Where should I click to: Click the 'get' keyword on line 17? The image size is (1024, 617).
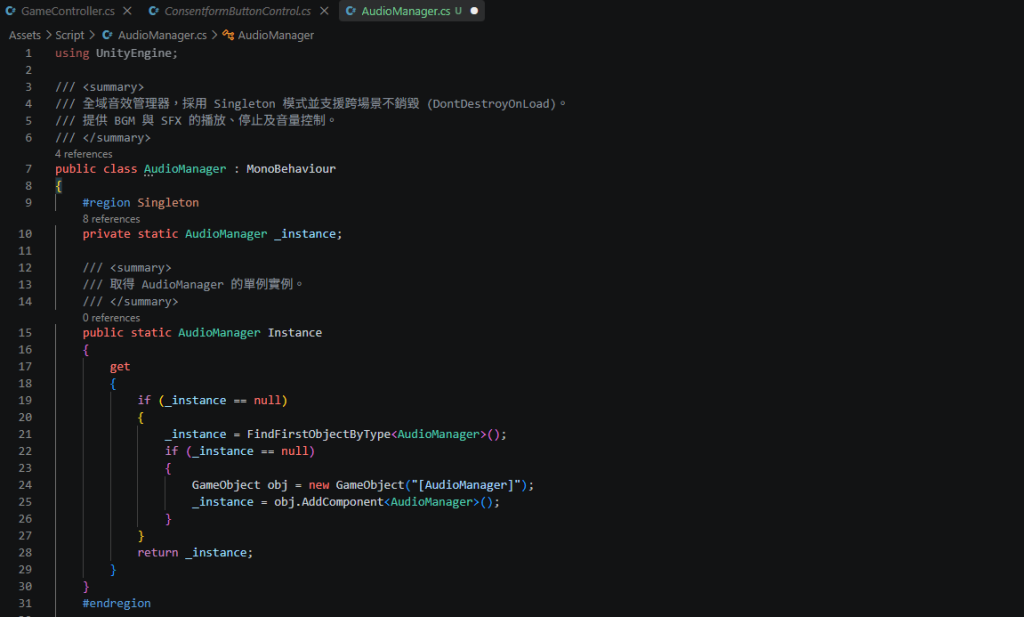pos(120,367)
